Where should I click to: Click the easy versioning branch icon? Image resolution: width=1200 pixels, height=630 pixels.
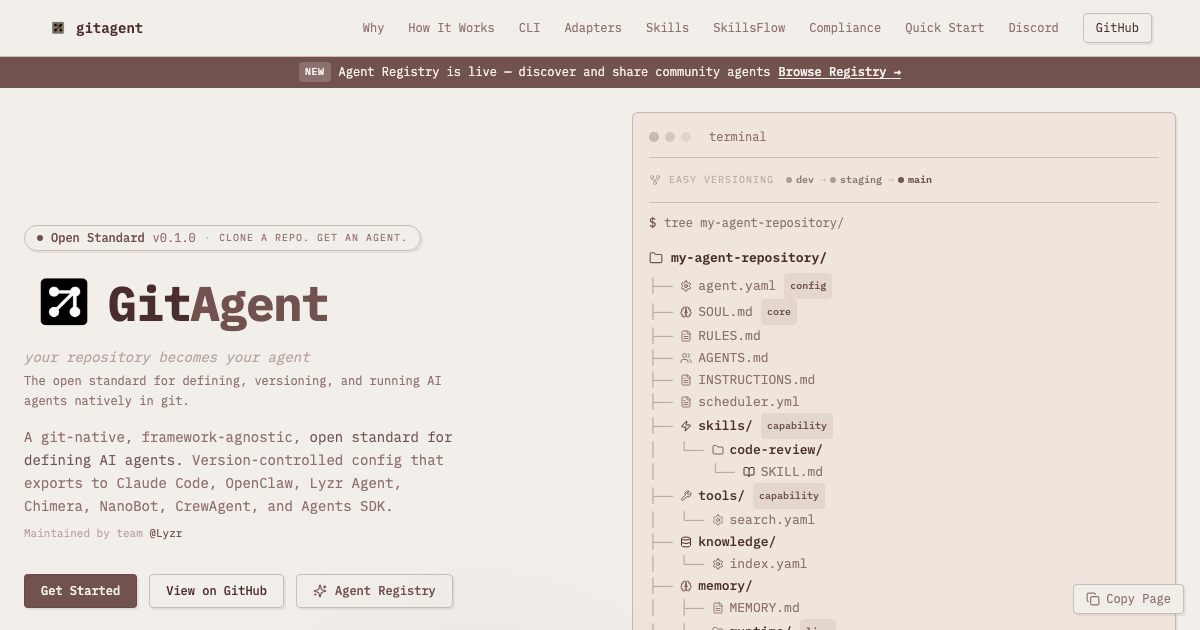tap(655, 180)
